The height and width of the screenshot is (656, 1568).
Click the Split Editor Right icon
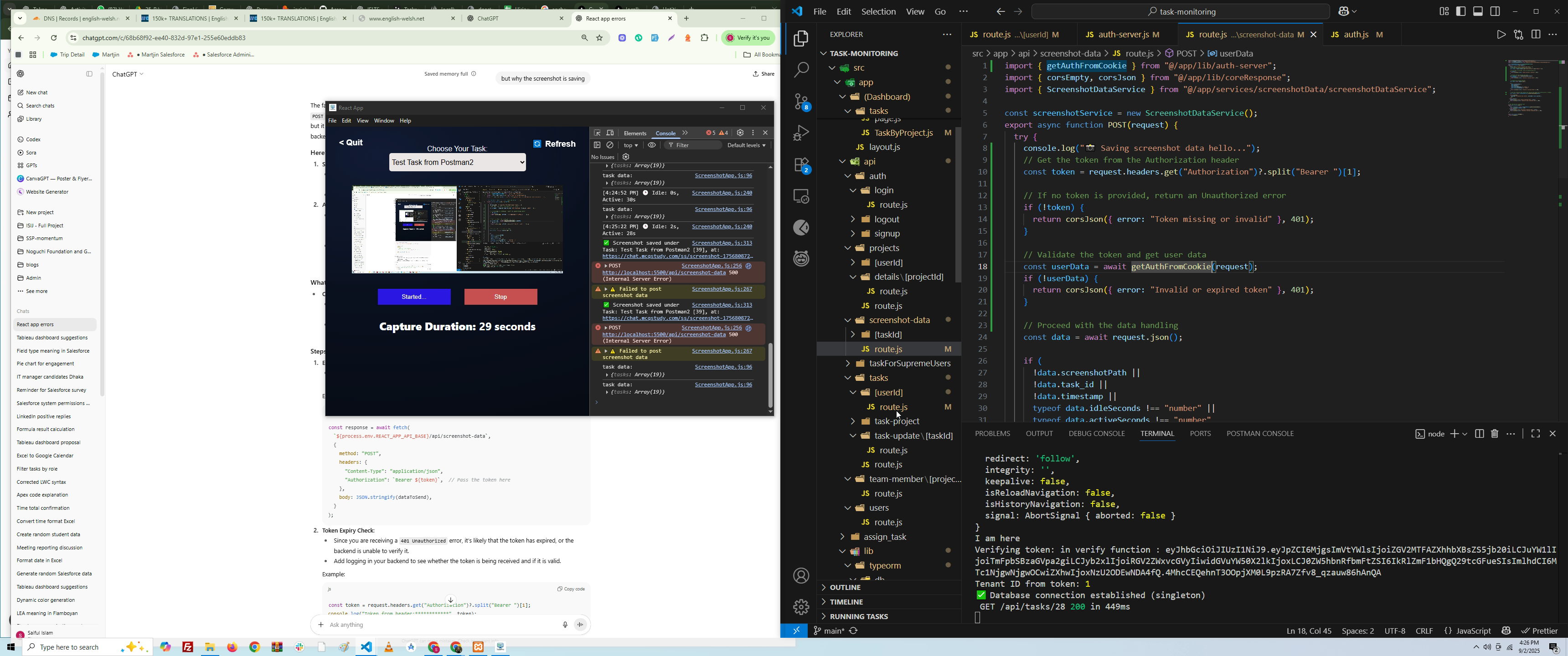click(1536, 35)
